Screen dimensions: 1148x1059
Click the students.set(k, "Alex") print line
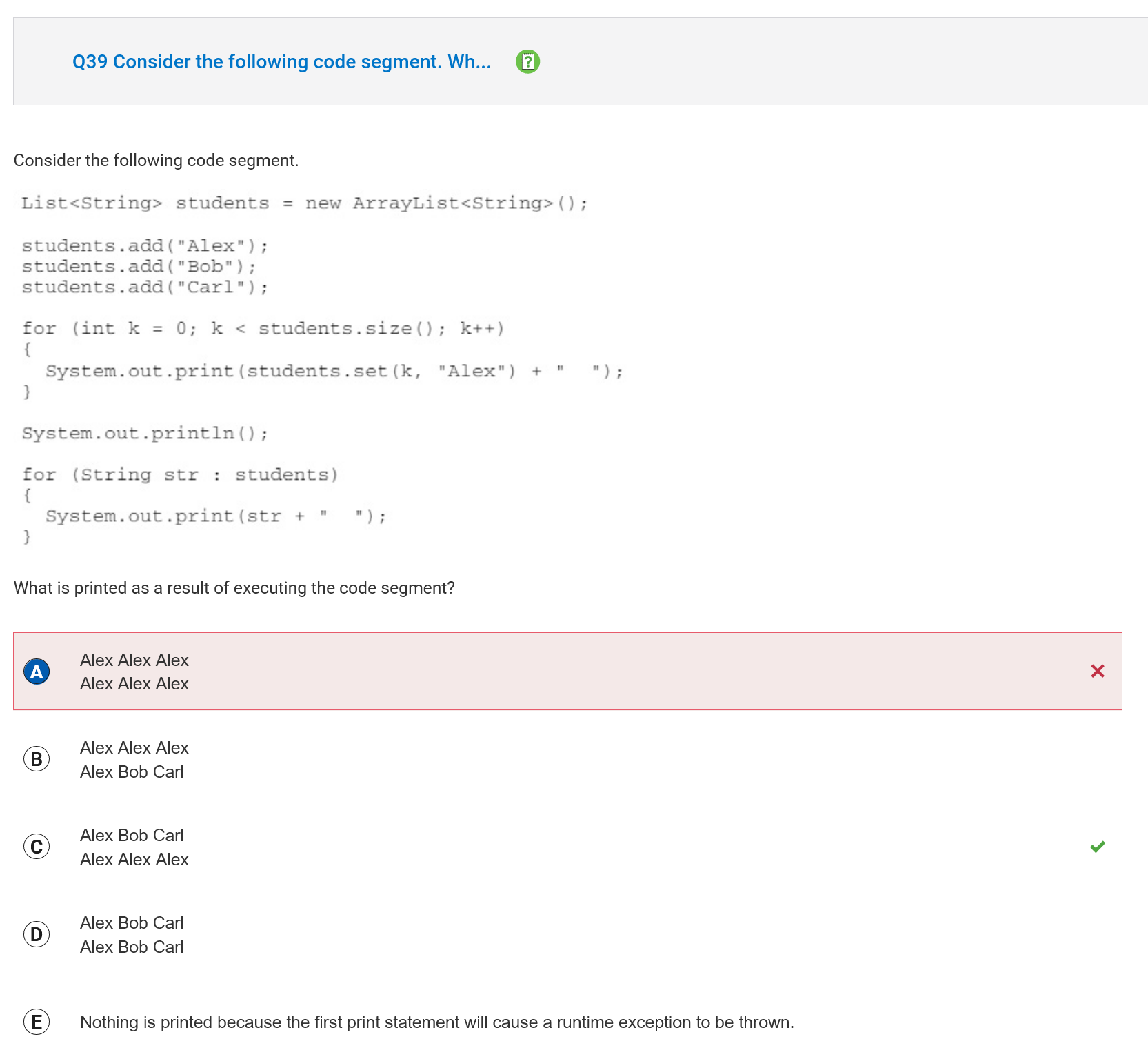334,372
